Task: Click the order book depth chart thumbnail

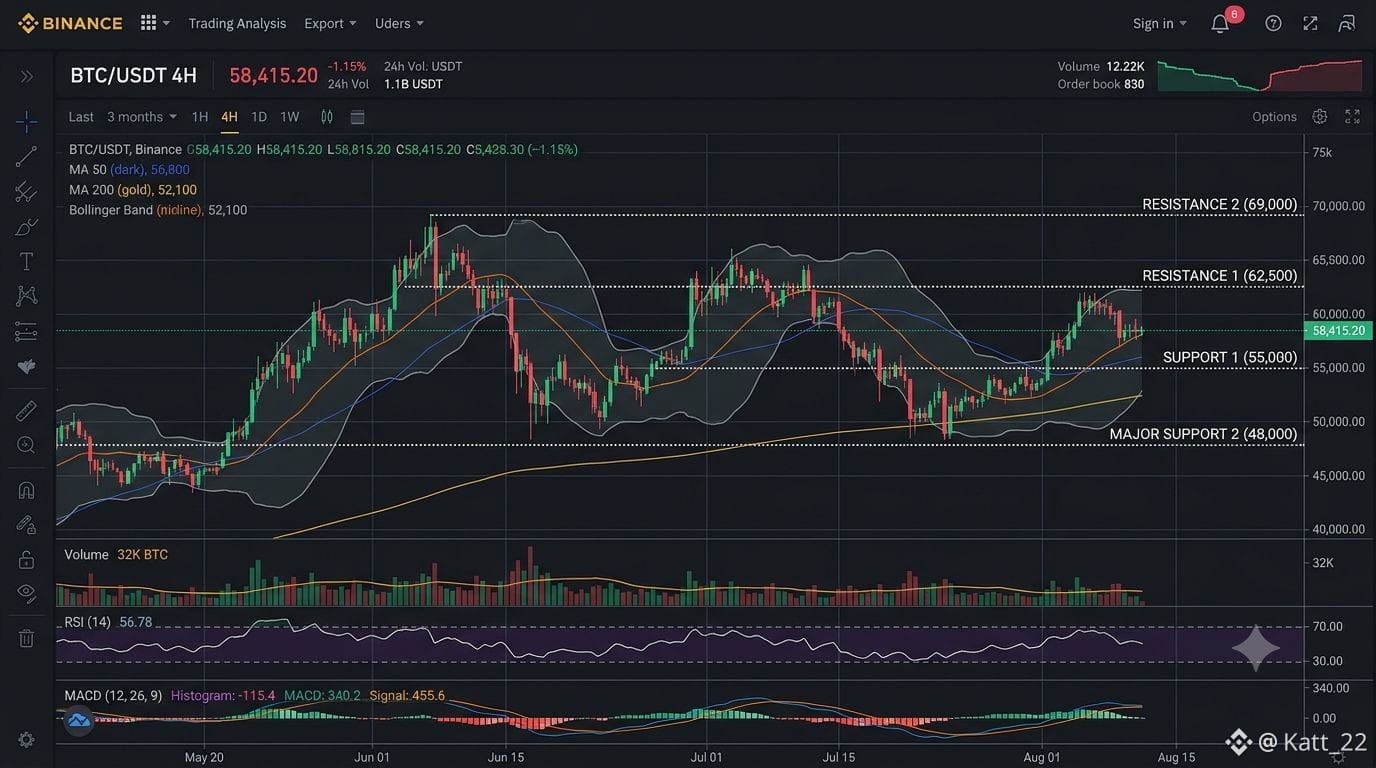Action: tap(1260, 75)
